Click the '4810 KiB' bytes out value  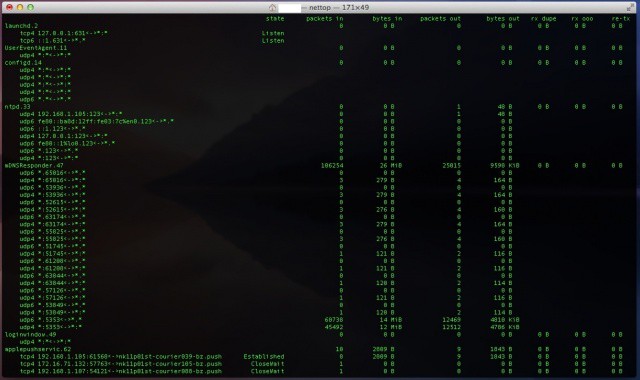[x=505, y=320]
